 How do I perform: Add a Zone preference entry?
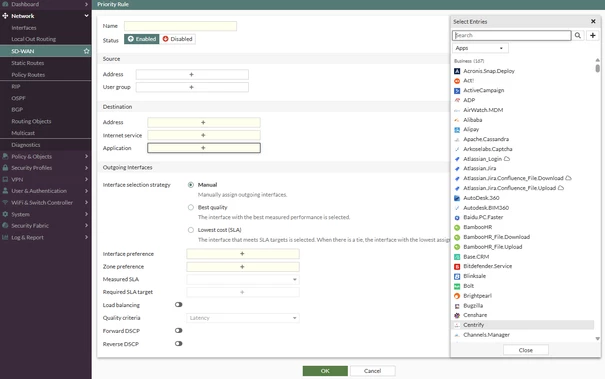pos(243,267)
